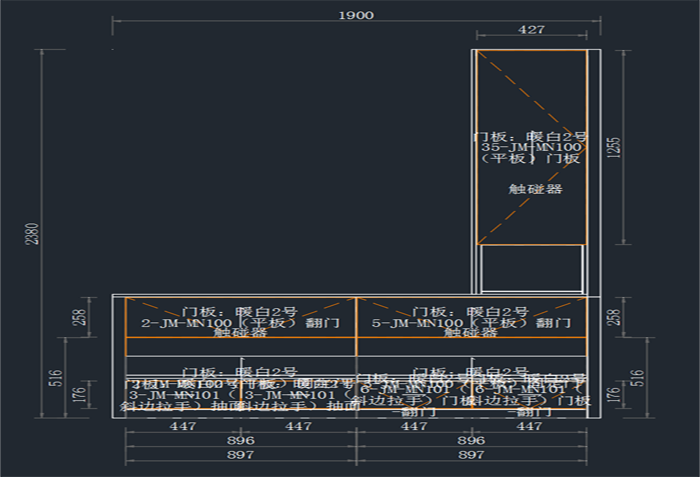Click the left-side 516 dimension
This screenshot has width=700, height=477.
56,377
